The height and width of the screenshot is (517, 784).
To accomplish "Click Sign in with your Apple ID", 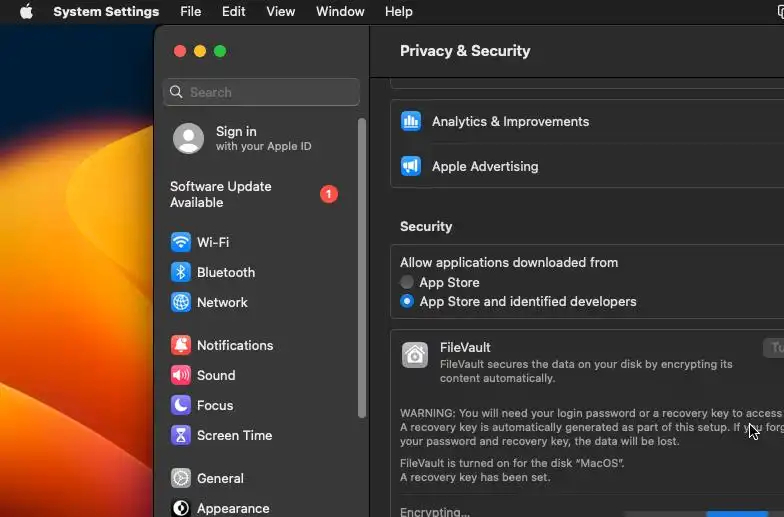I will 240,138.
